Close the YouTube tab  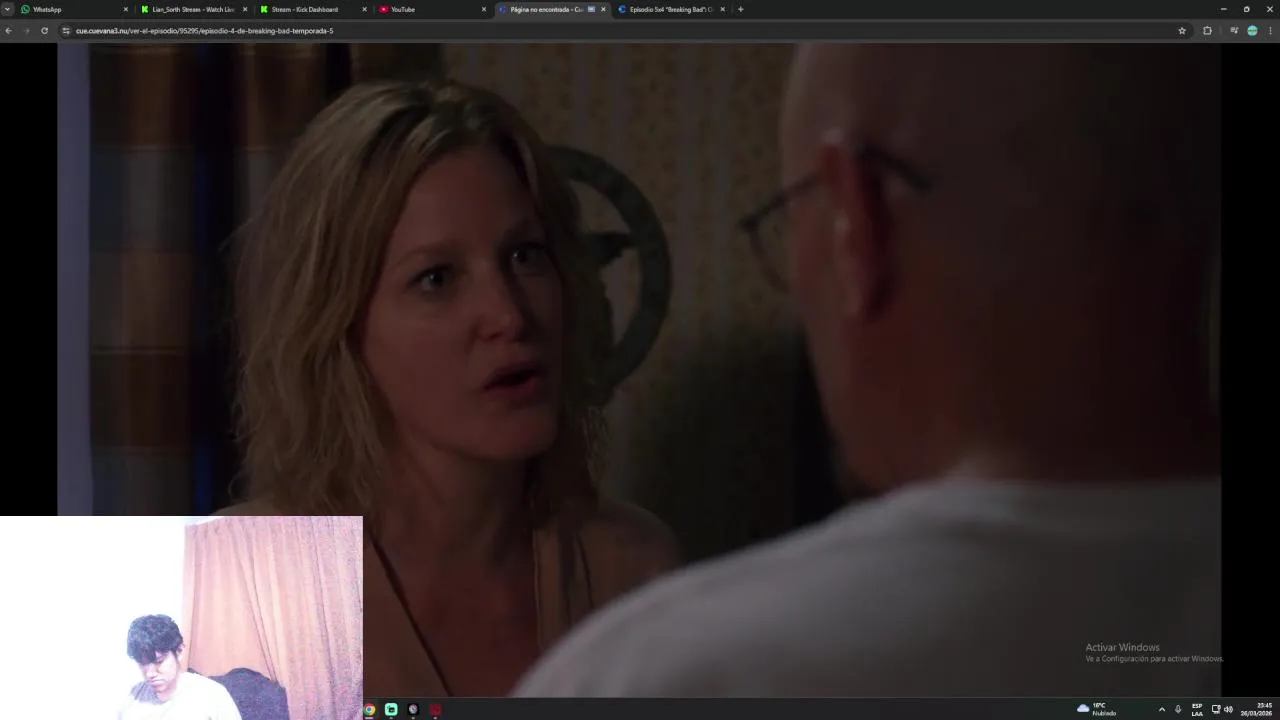[484, 9]
